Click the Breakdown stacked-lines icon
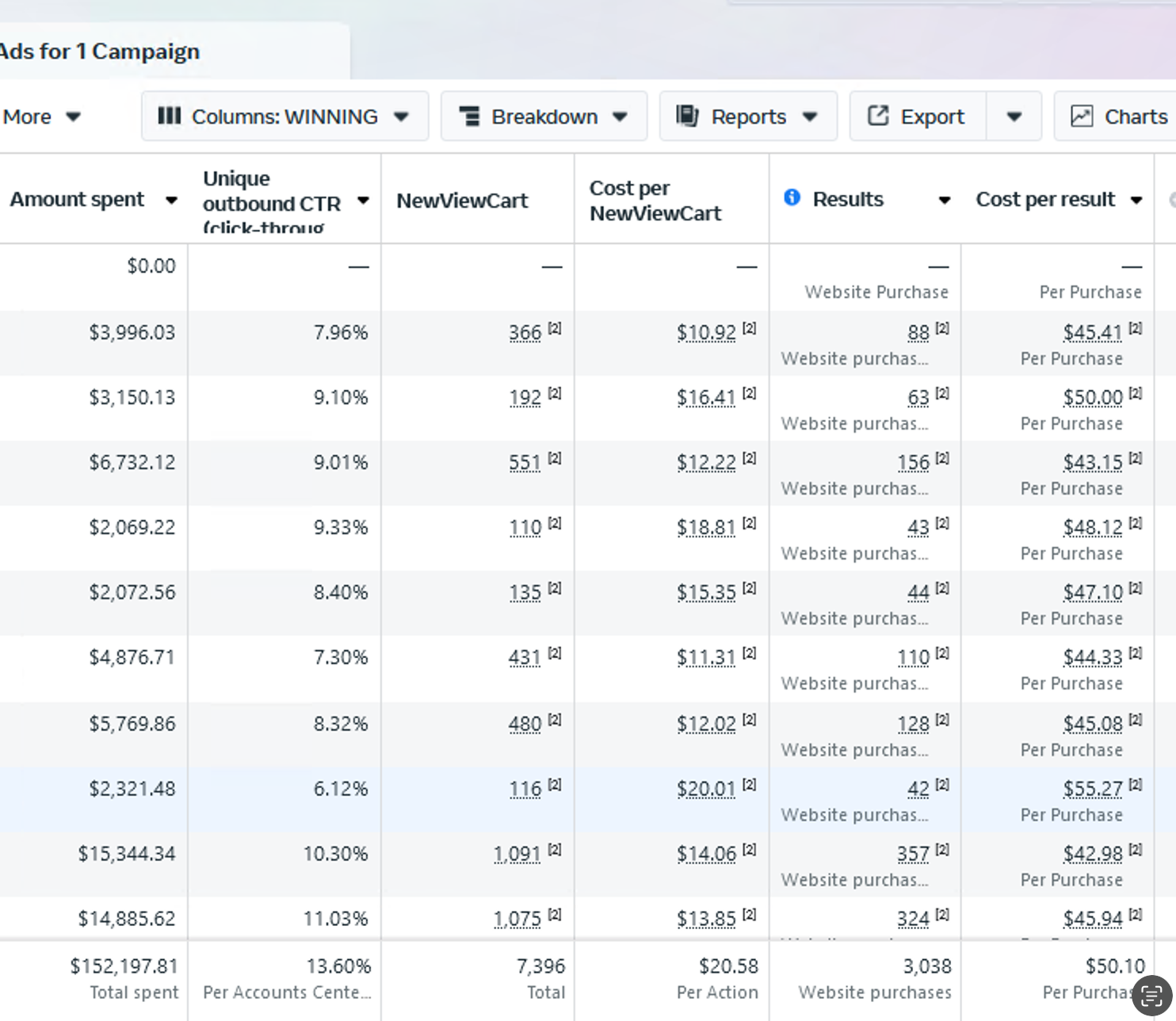This screenshot has height=1021, width=1176. [470, 117]
